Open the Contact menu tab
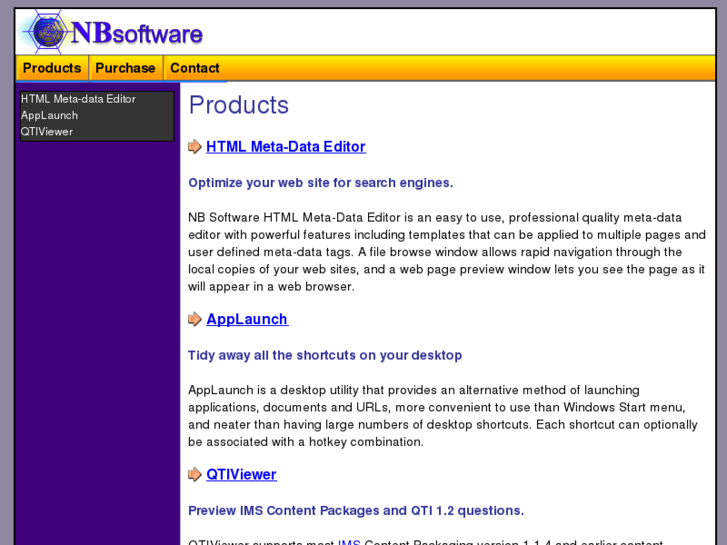The height and width of the screenshot is (545, 727). point(194,68)
